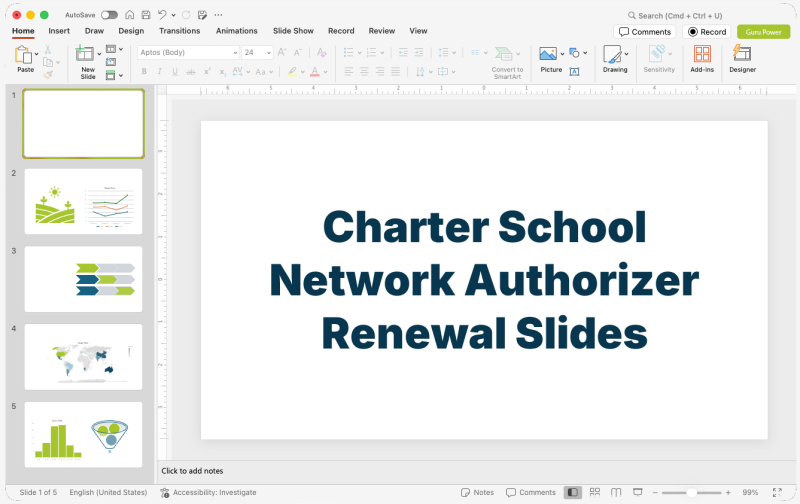The image size is (800, 504).
Task: Align text left
Action: coord(348,72)
